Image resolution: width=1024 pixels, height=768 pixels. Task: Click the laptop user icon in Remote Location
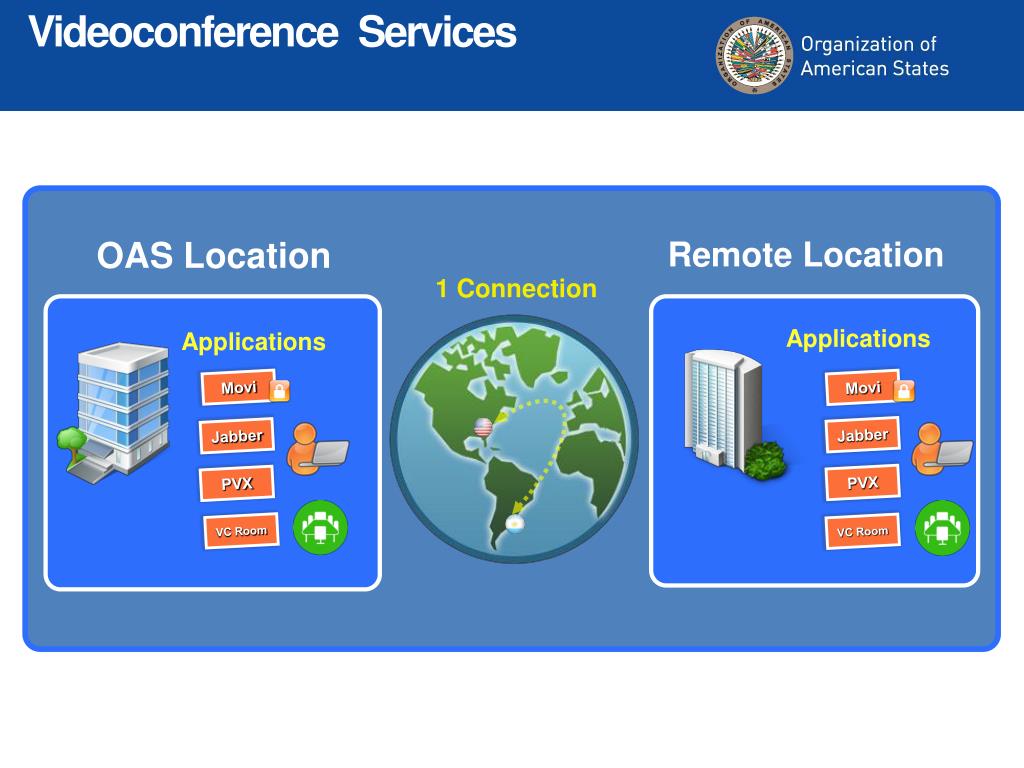click(942, 449)
